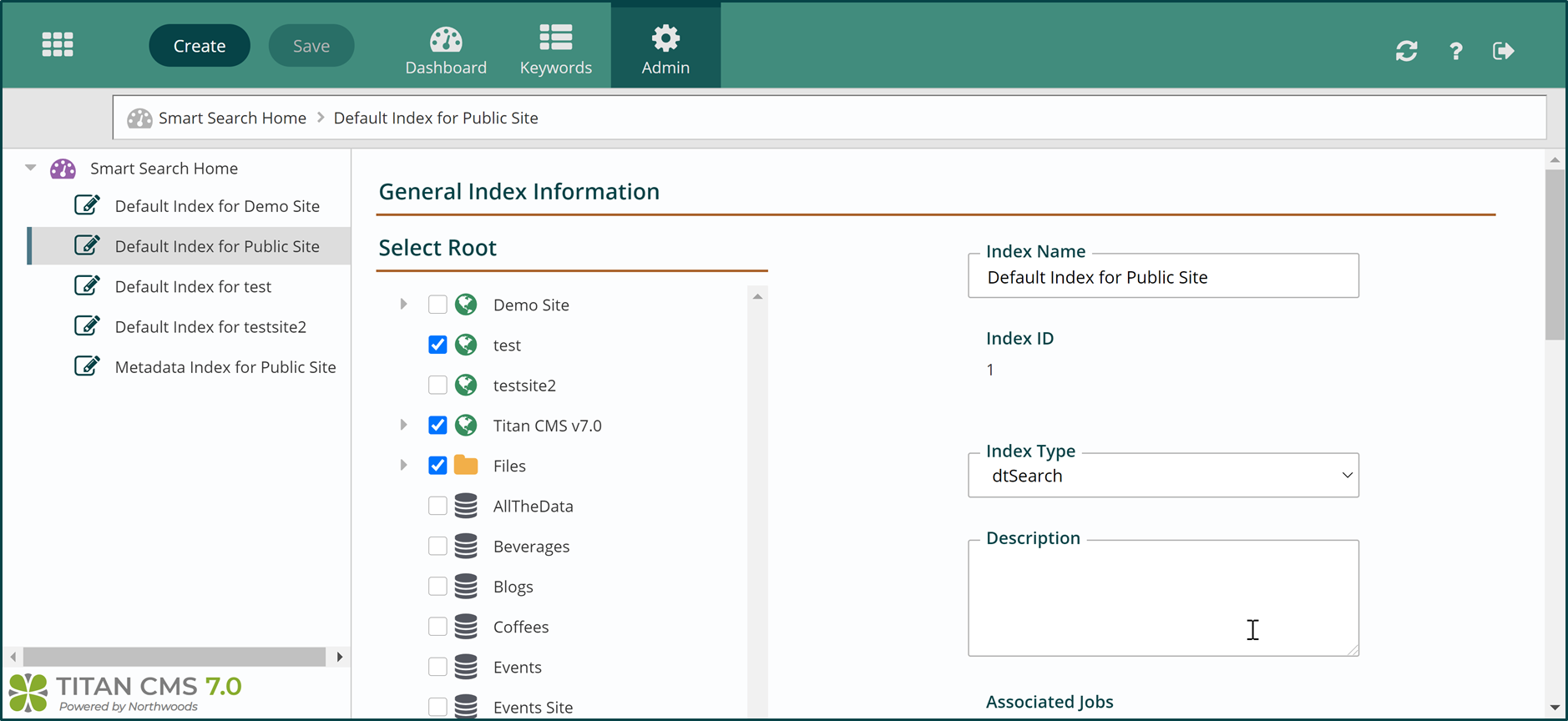
Task: Check the Events checkbox
Action: pos(438,666)
